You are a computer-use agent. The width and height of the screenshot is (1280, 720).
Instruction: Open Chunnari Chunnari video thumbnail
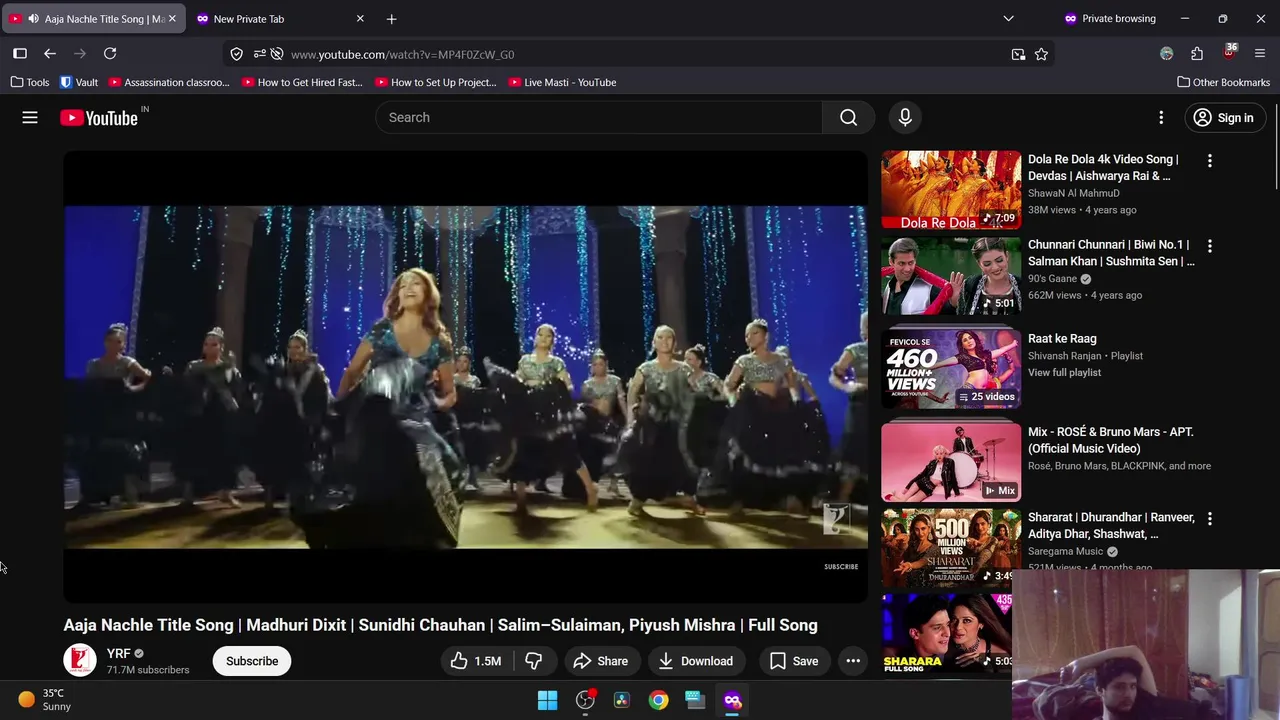951,276
